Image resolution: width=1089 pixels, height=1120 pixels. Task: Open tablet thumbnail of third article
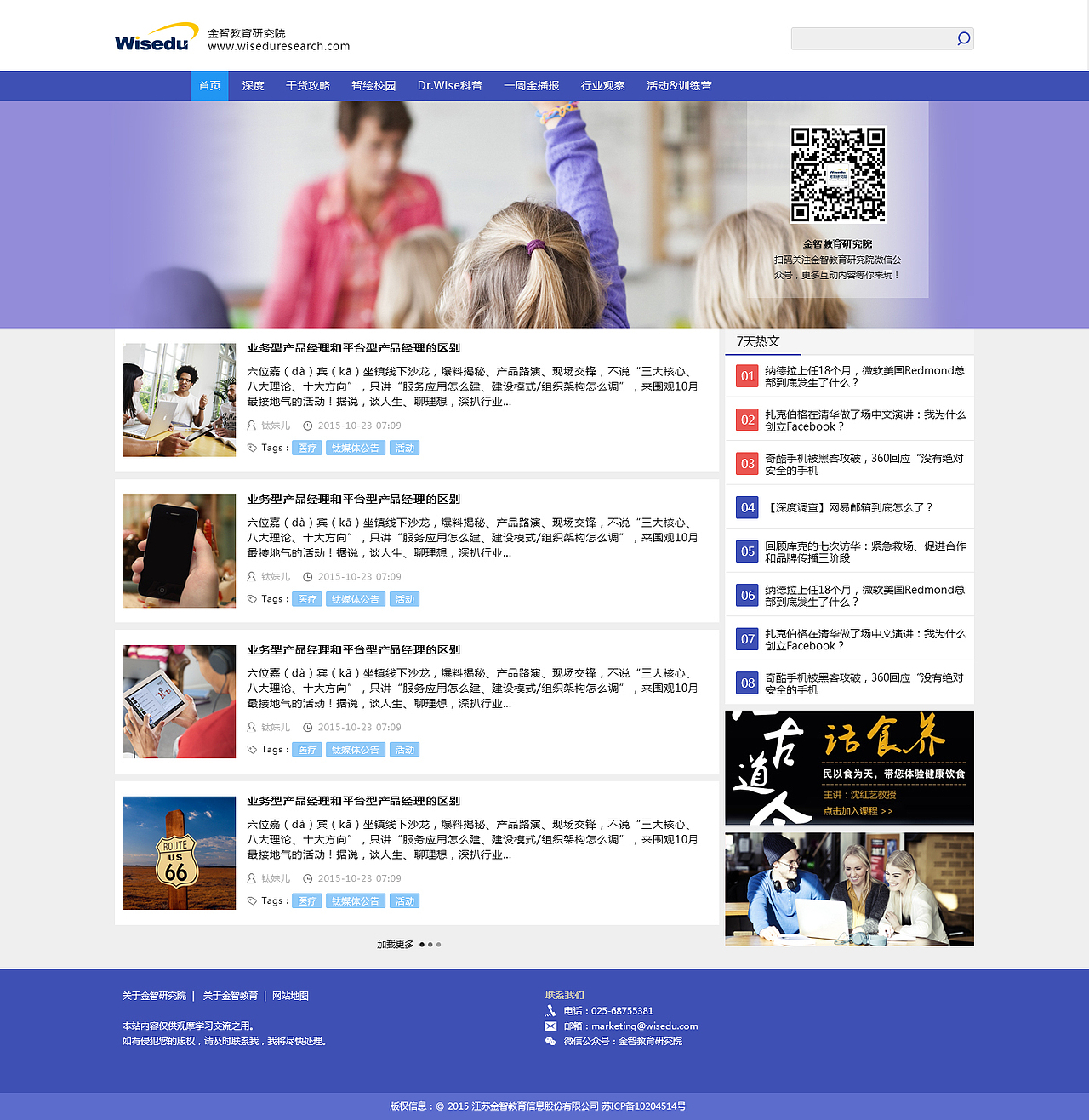pos(179,701)
